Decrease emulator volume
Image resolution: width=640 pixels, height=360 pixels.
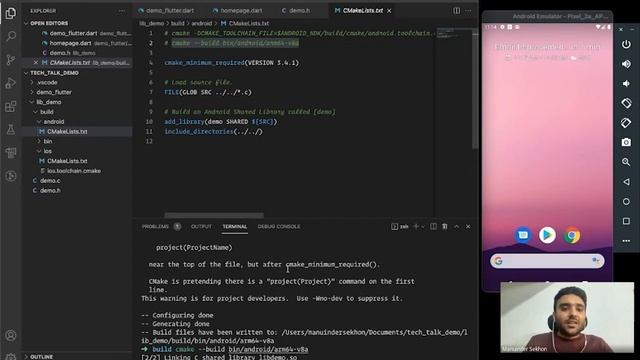[x=626, y=84]
